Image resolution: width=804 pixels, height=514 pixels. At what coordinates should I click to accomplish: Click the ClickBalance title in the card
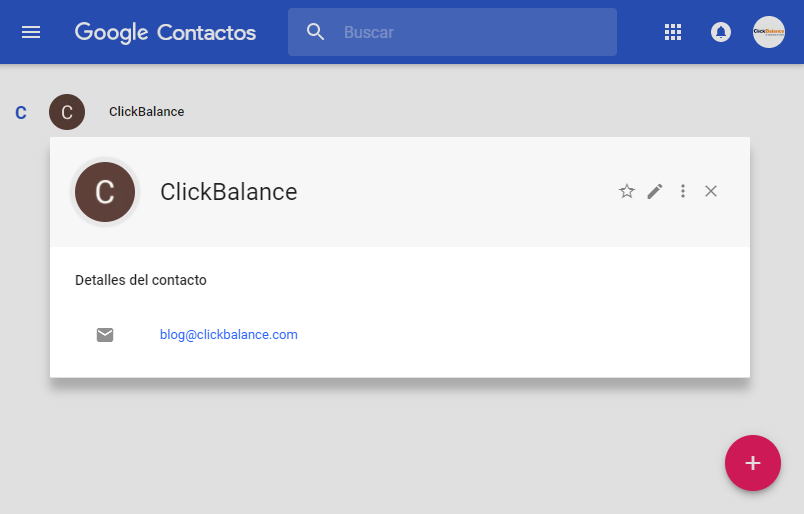(229, 192)
